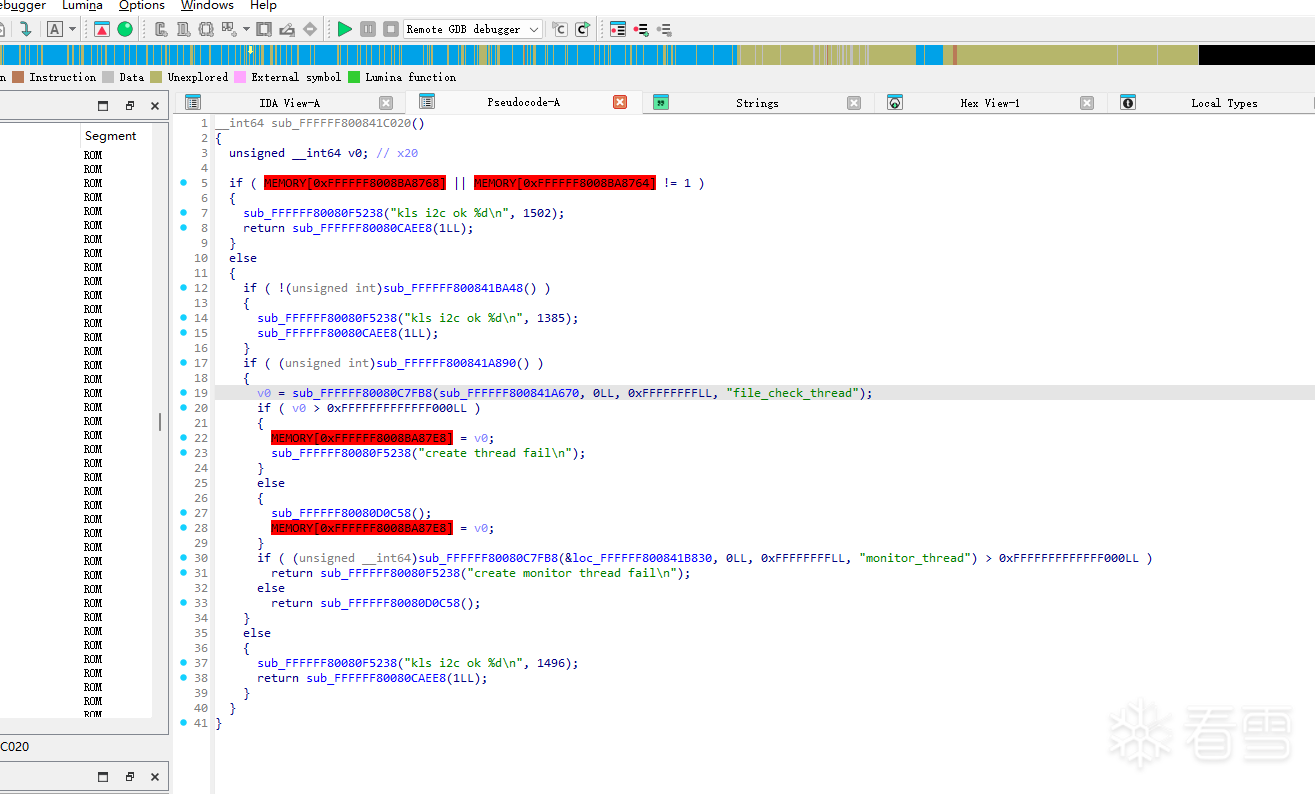The height and width of the screenshot is (794, 1315).
Task: Switch to the IDA View-A tab
Action: [290, 103]
